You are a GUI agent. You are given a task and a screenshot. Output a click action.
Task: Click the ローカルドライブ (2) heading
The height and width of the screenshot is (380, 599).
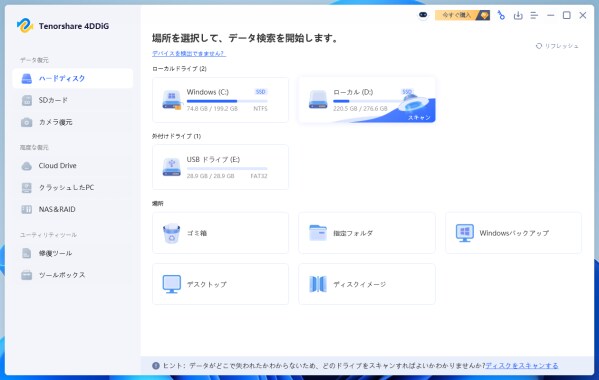point(179,69)
